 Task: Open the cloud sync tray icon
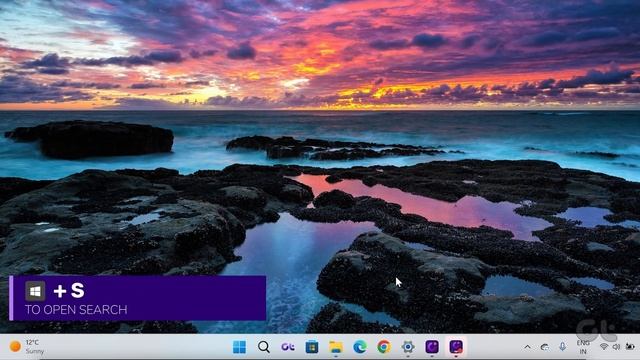(545, 347)
